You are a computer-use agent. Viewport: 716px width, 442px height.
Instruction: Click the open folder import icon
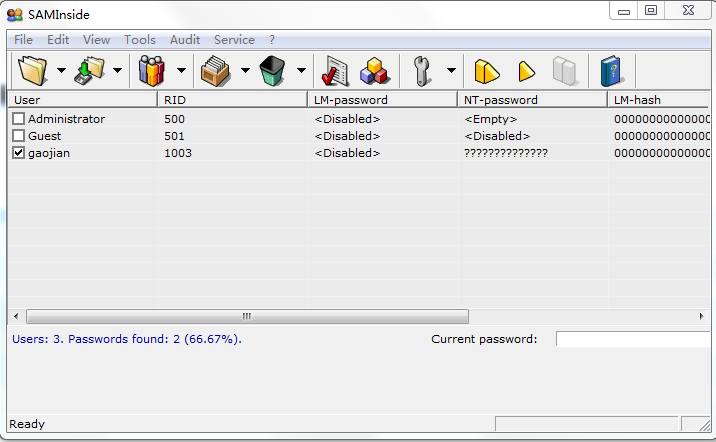(x=32, y=71)
